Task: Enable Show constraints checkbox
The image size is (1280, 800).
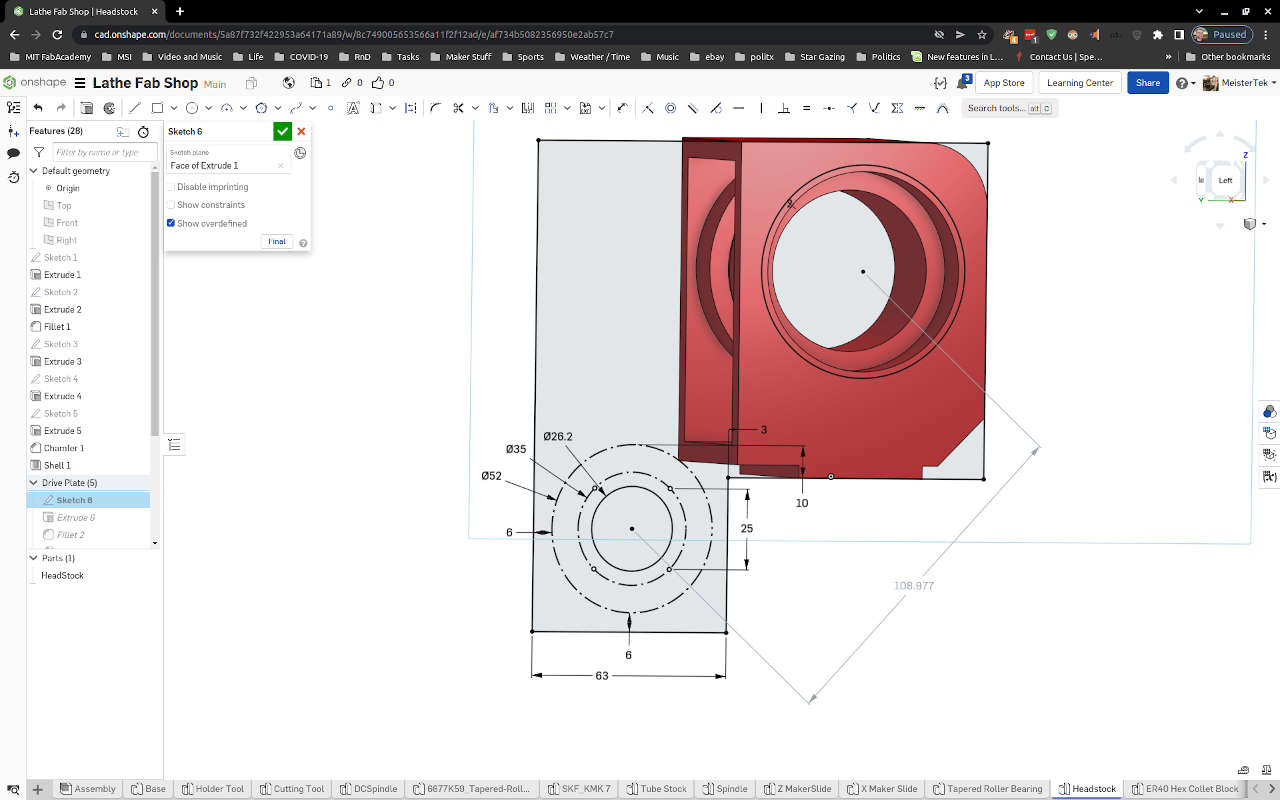Action: point(171,205)
